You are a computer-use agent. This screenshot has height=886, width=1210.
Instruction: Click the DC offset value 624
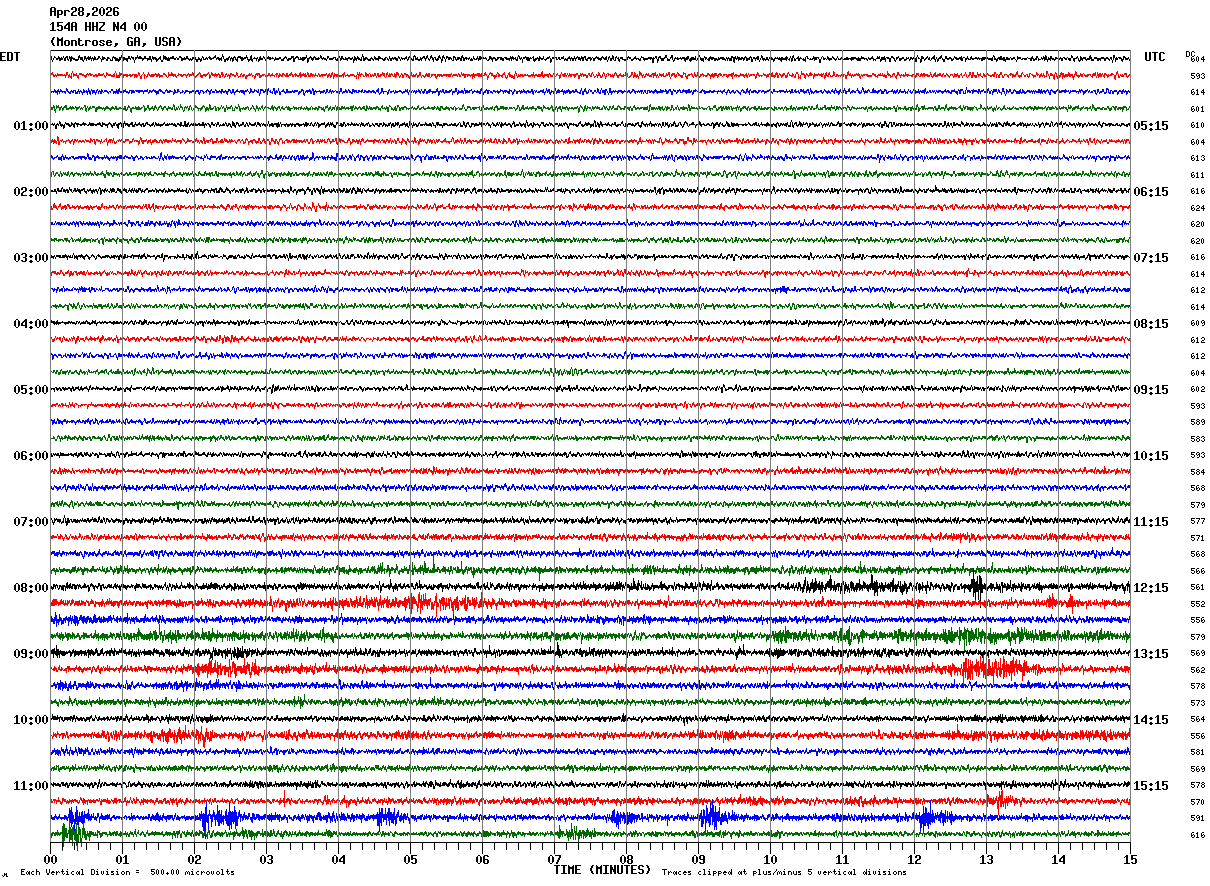tap(1197, 208)
